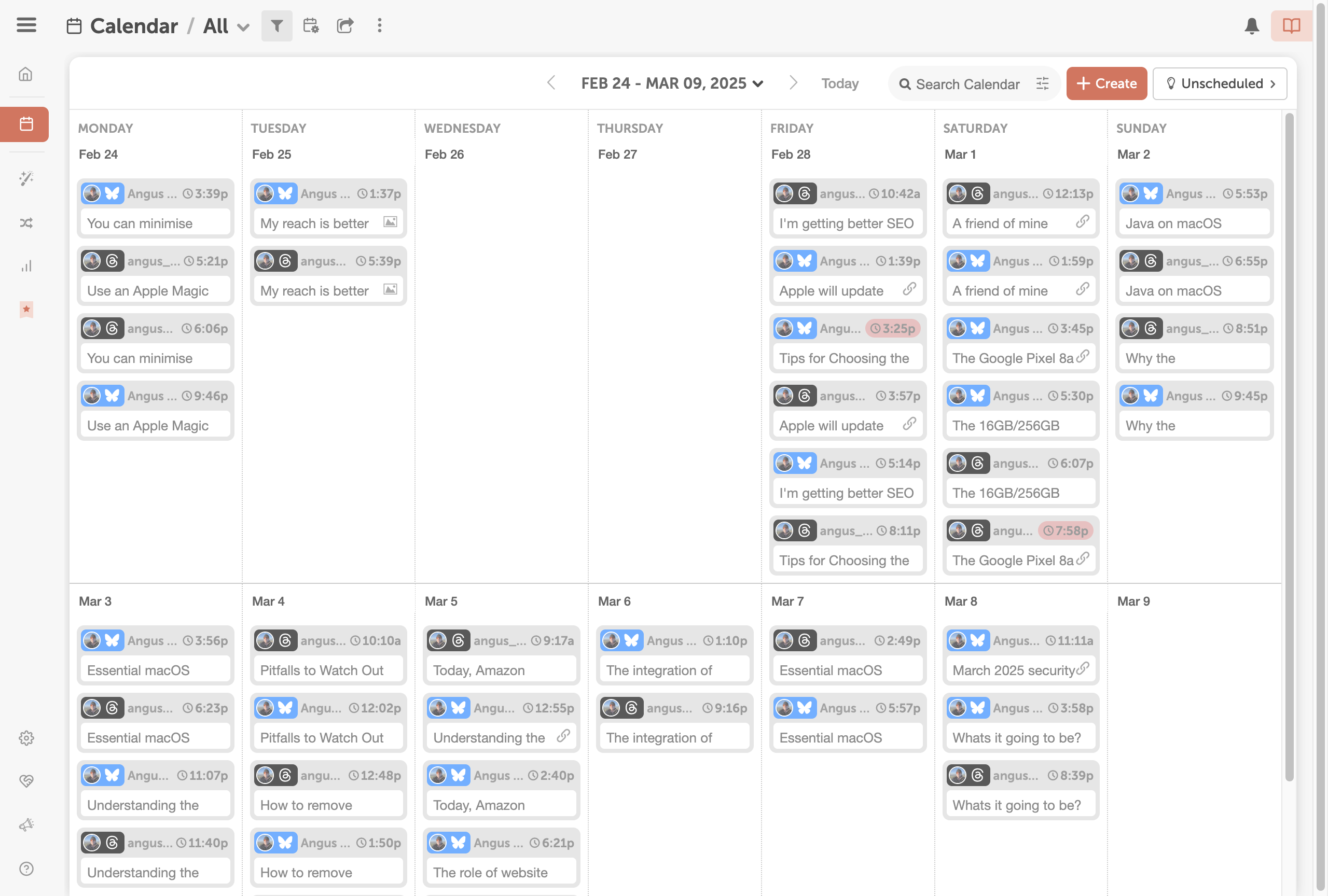Click the Create button

click(1106, 83)
